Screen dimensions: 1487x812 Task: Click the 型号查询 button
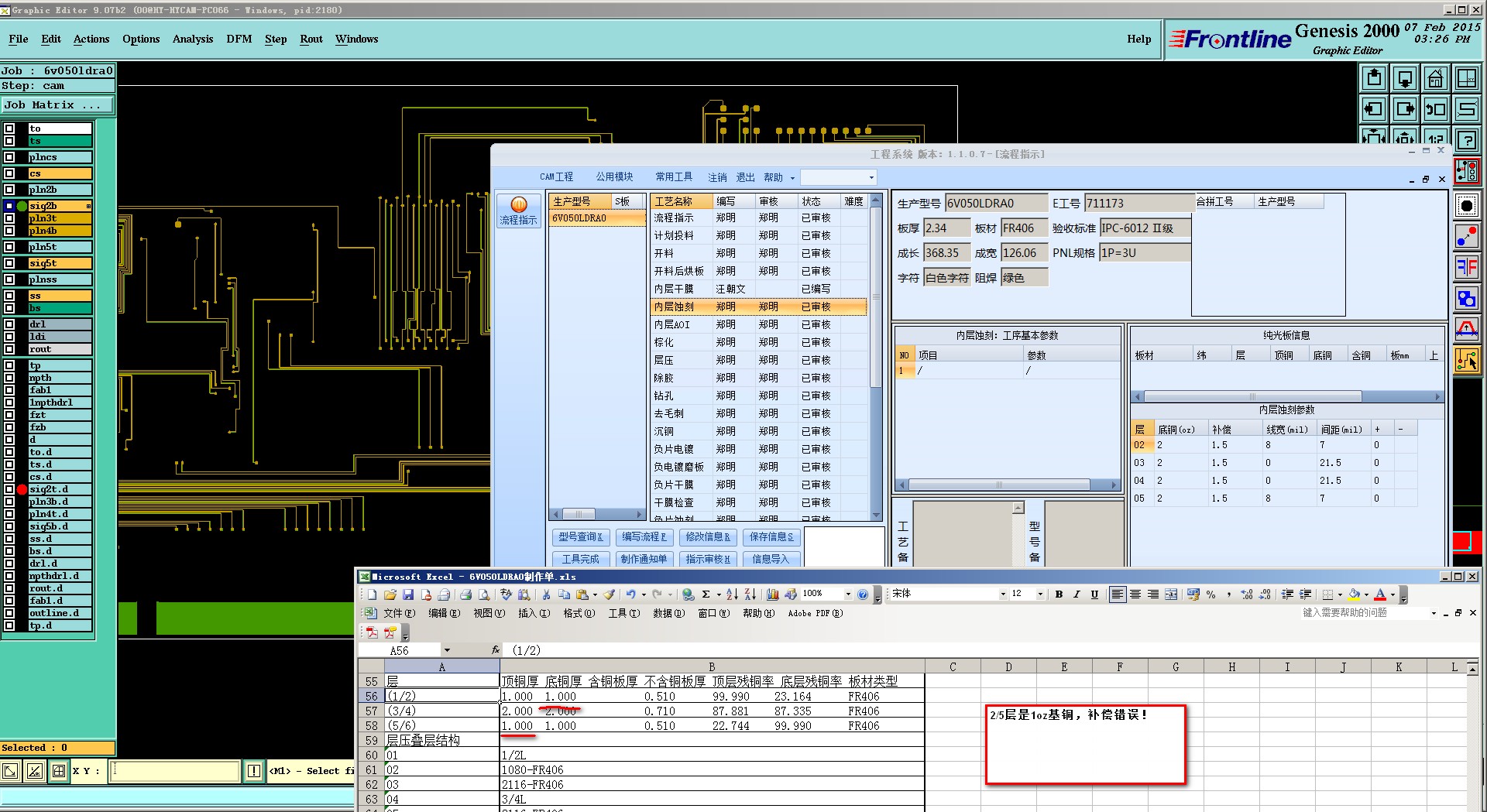point(581,536)
